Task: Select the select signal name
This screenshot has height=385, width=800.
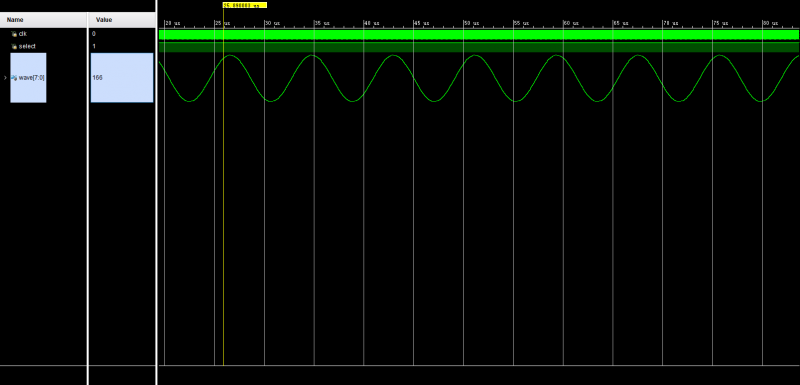Action: pyautogui.click(x=27, y=46)
